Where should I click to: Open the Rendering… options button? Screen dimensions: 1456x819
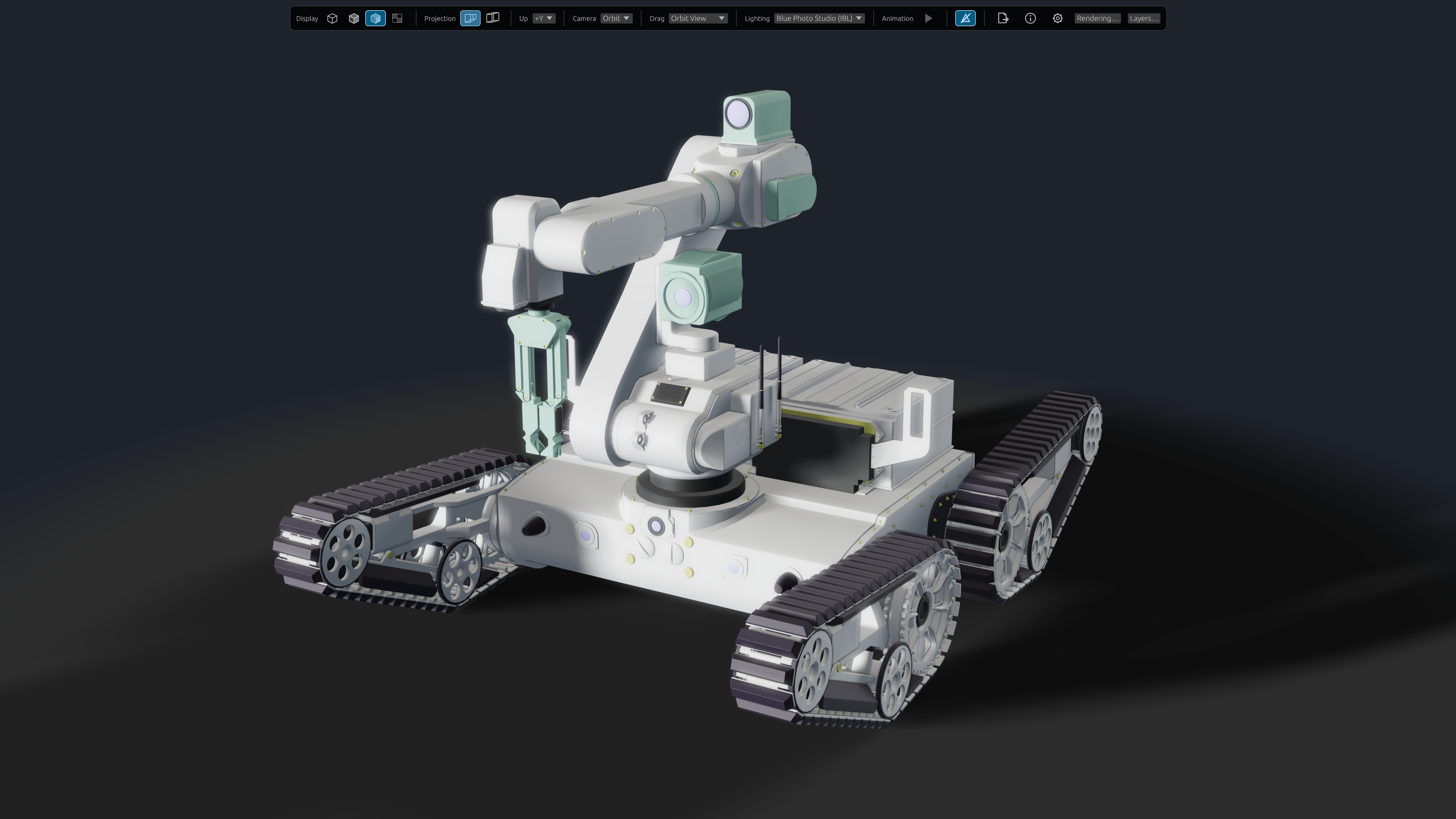pyautogui.click(x=1098, y=18)
